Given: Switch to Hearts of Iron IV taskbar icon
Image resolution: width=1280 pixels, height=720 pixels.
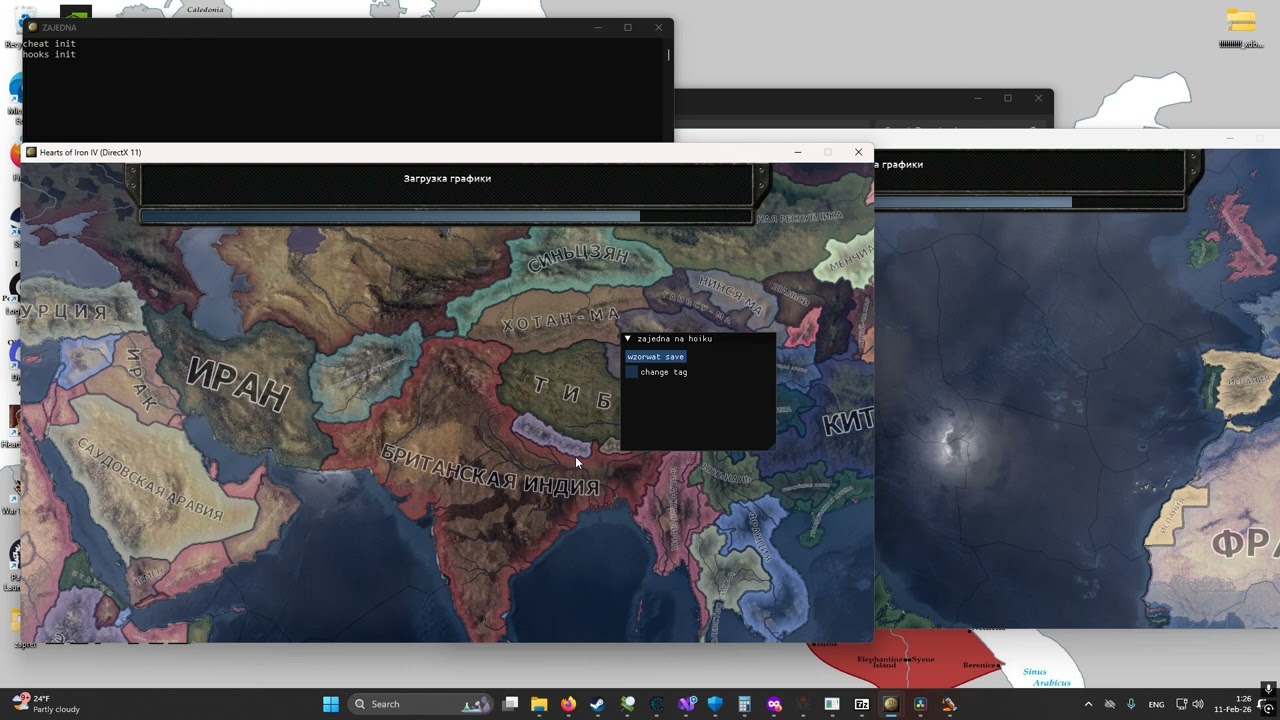Looking at the screenshot, I should point(890,704).
